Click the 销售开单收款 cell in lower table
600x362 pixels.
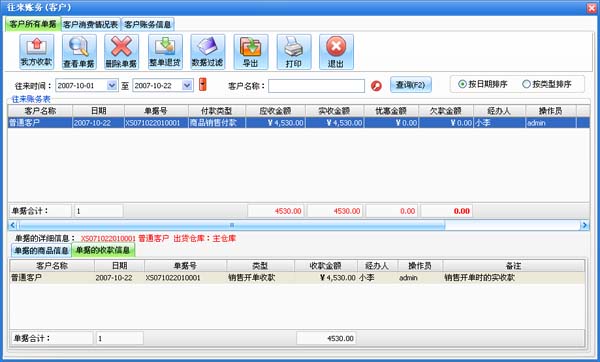[x=260, y=277]
